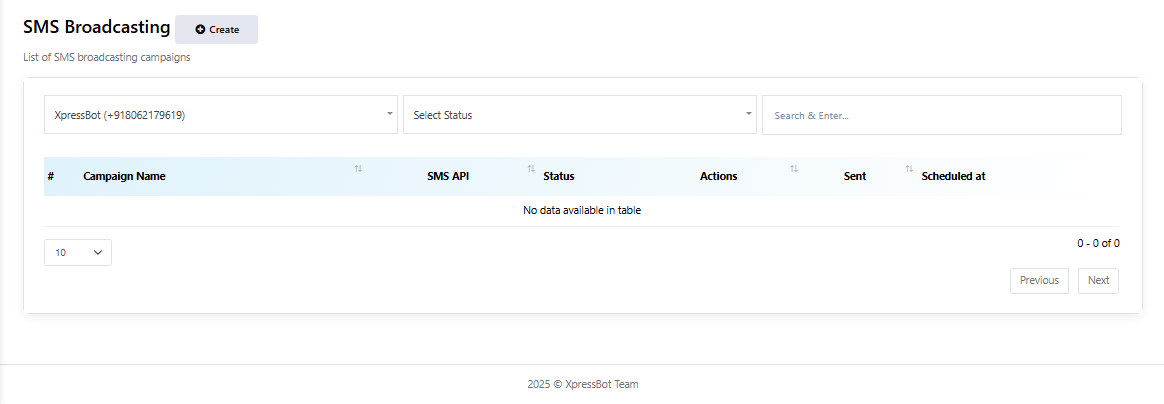1164x404 pixels.
Task: Click the SMS Broadcasting page title
Action: click(96, 28)
